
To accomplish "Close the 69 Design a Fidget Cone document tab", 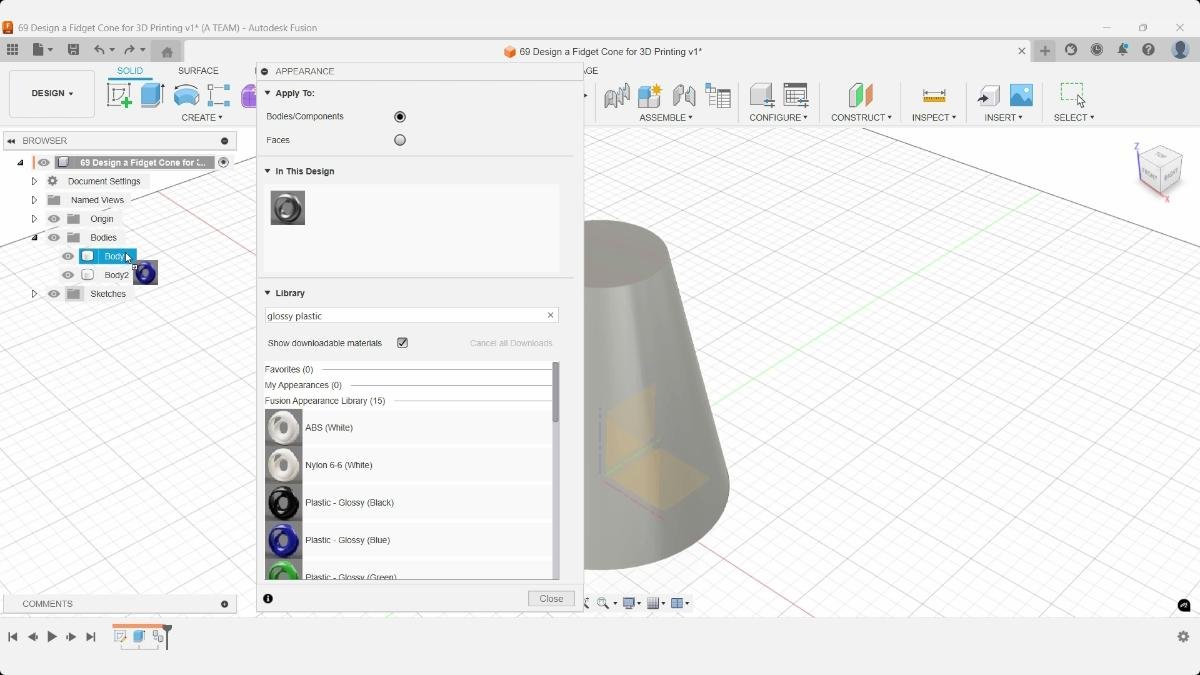I will [1022, 51].
